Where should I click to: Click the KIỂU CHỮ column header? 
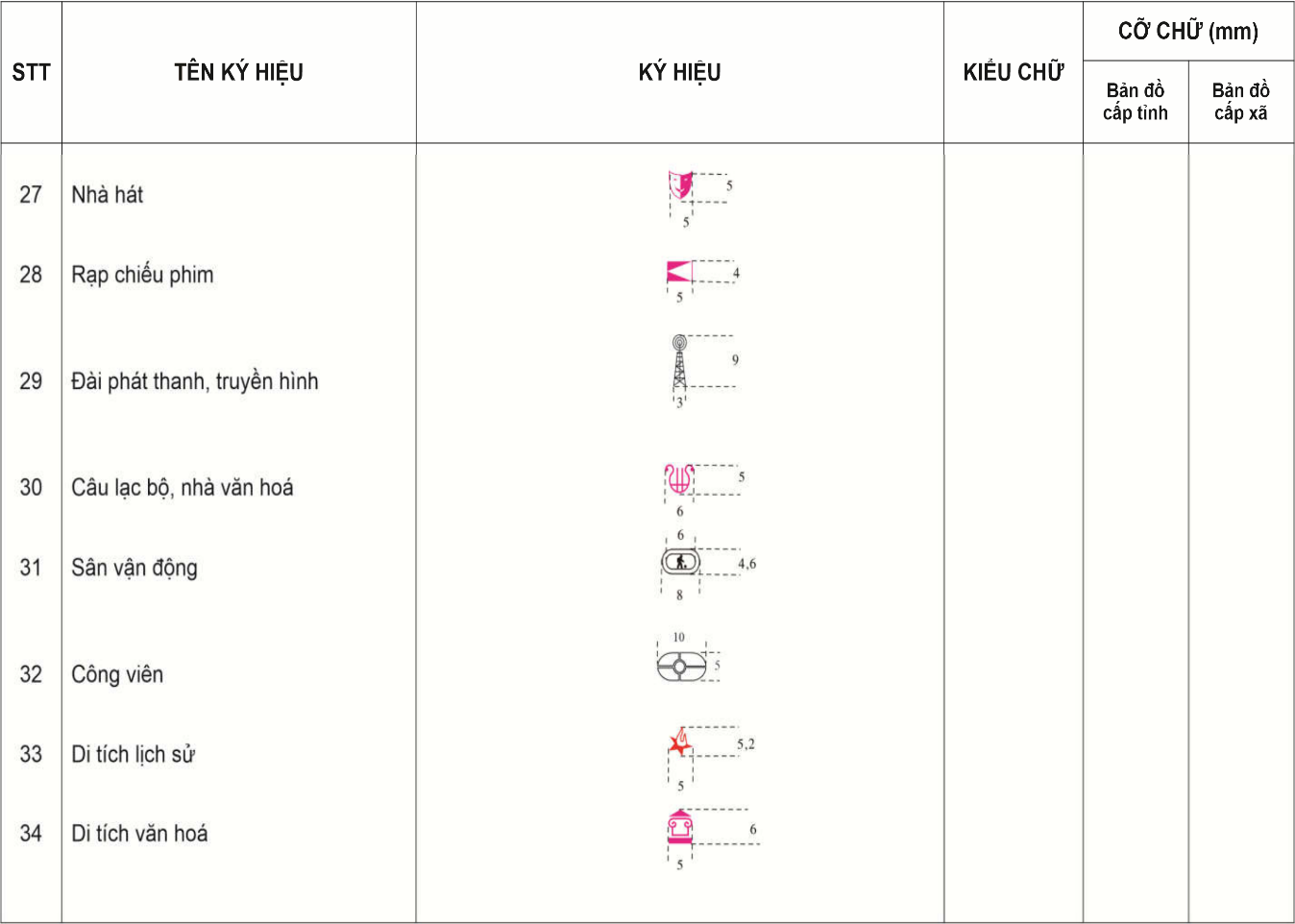click(x=1014, y=72)
